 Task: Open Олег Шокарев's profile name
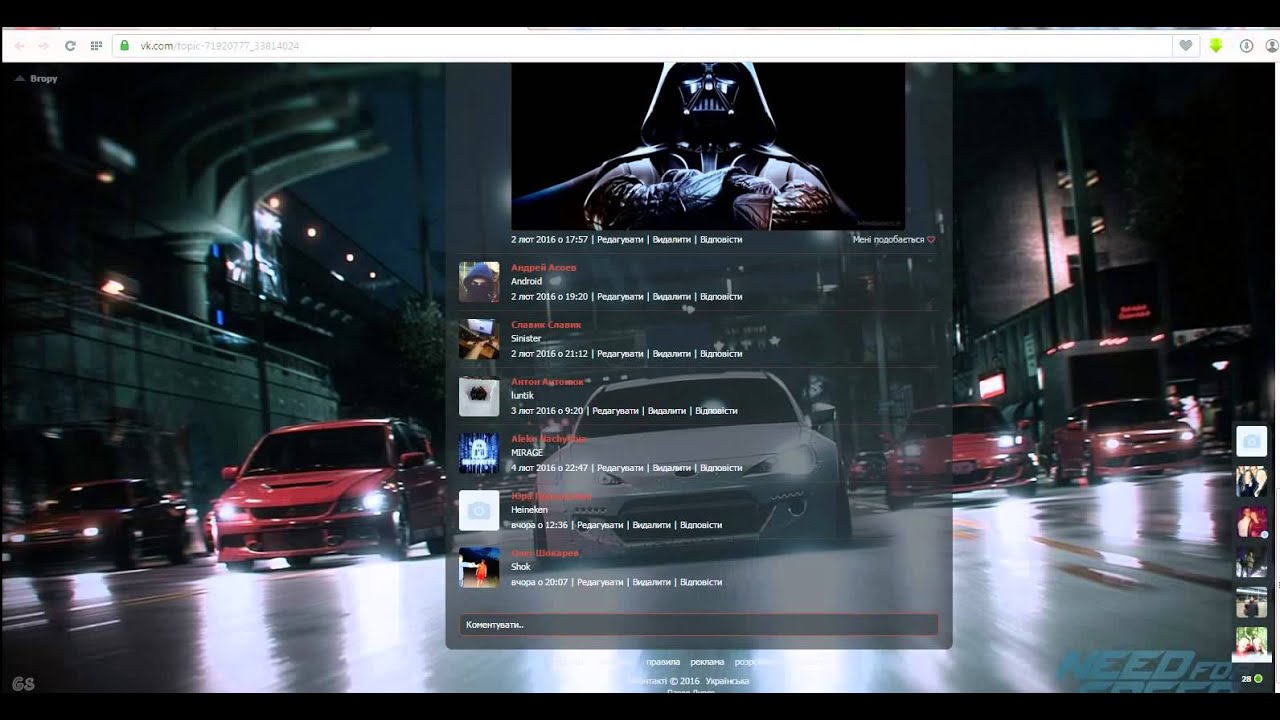[x=545, y=553]
